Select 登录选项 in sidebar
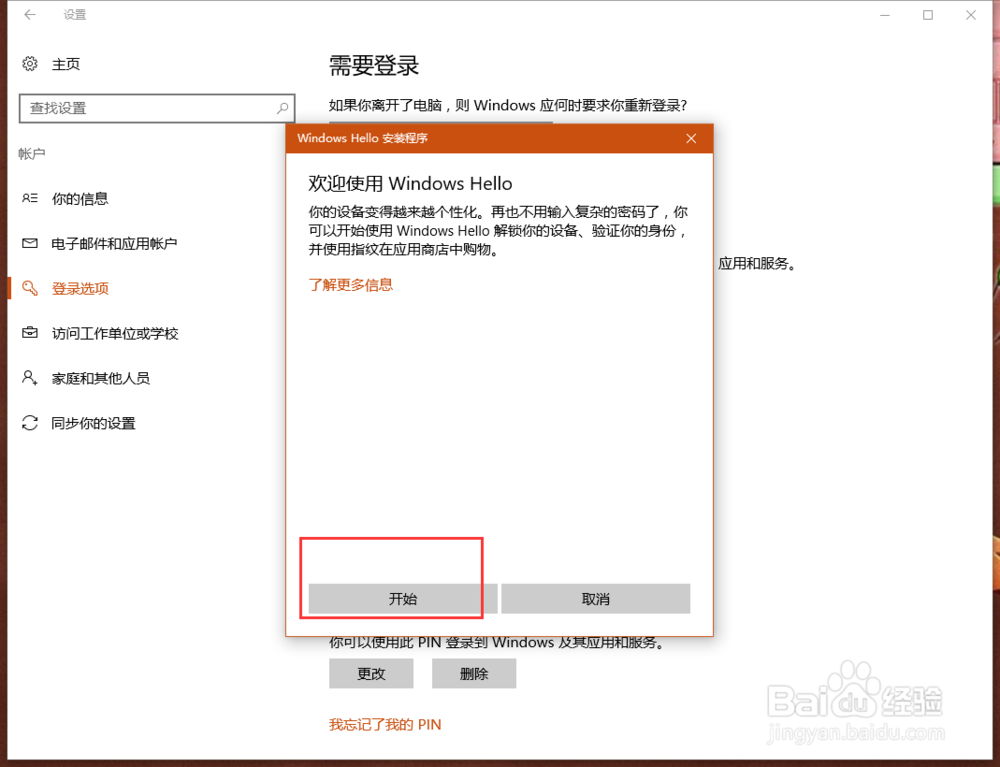Image resolution: width=1000 pixels, height=767 pixels. [x=80, y=289]
